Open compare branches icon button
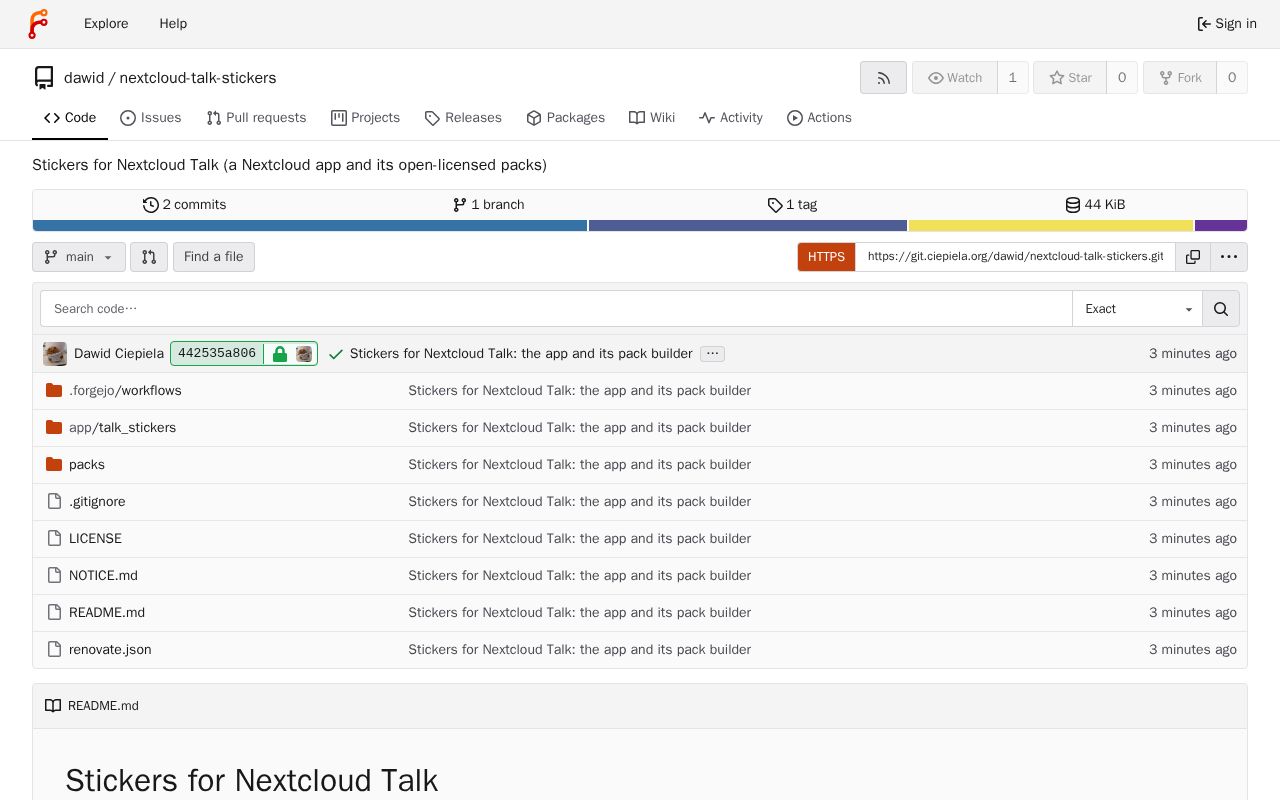1280x800 pixels. pos(149,257)
